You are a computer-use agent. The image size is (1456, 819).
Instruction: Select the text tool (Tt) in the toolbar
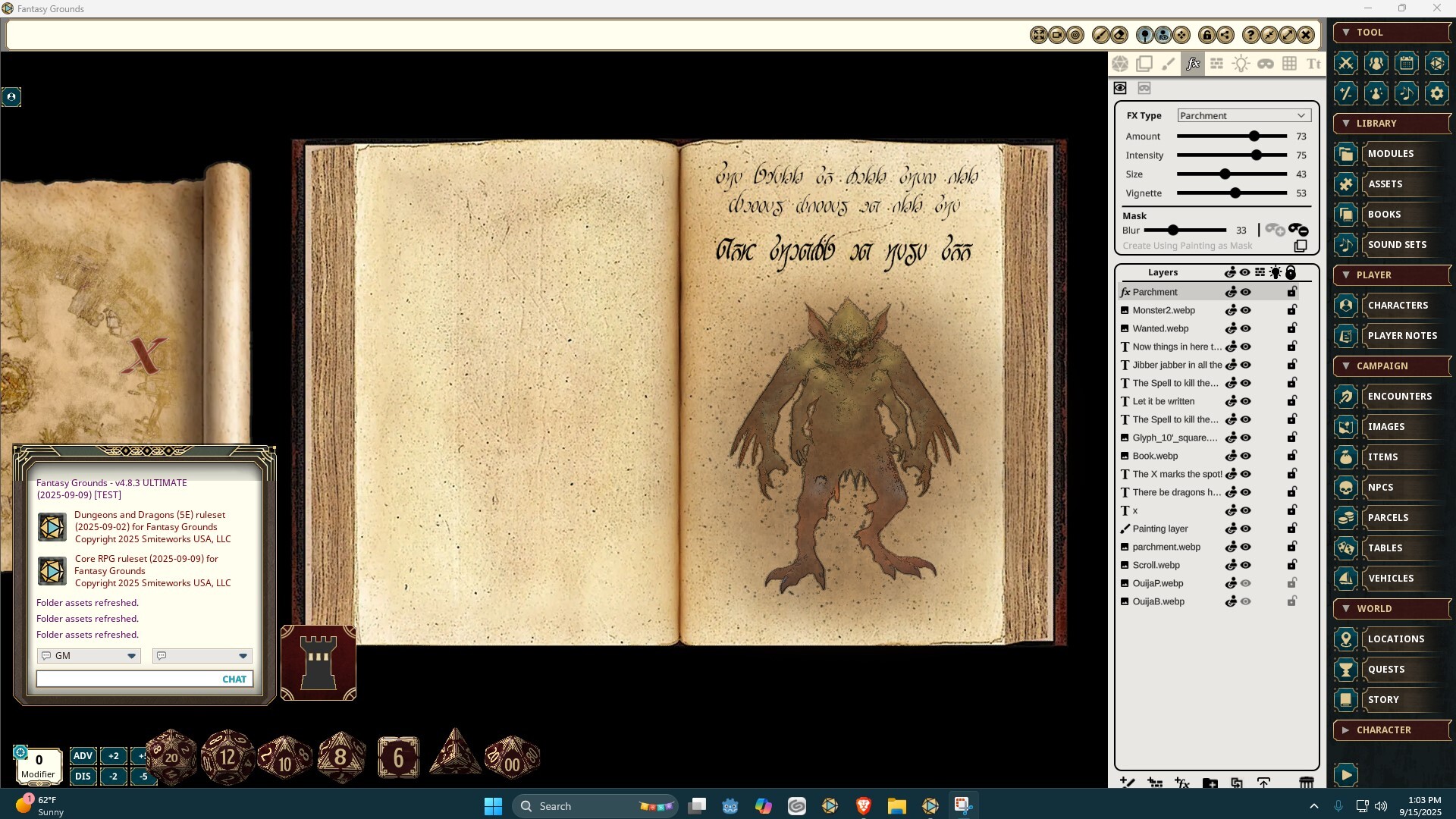pyautogui.click(x=1313, y=64)
